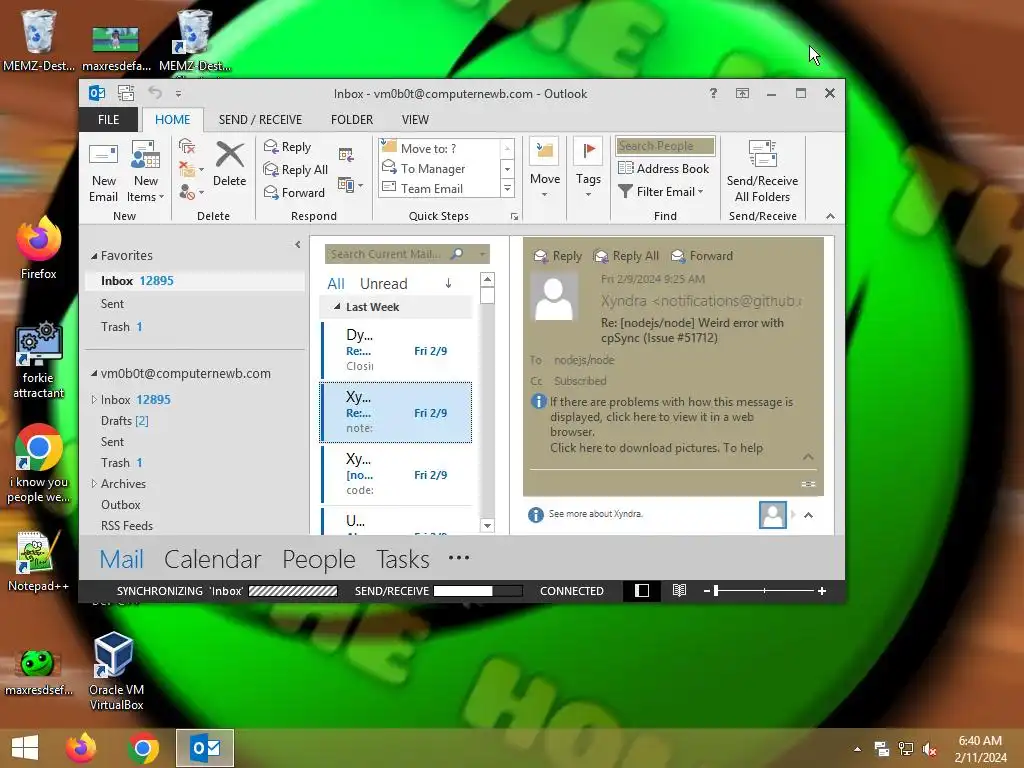Click the zoom slider in the status bar
This screenshot has width=1024, height=768.
764,591
